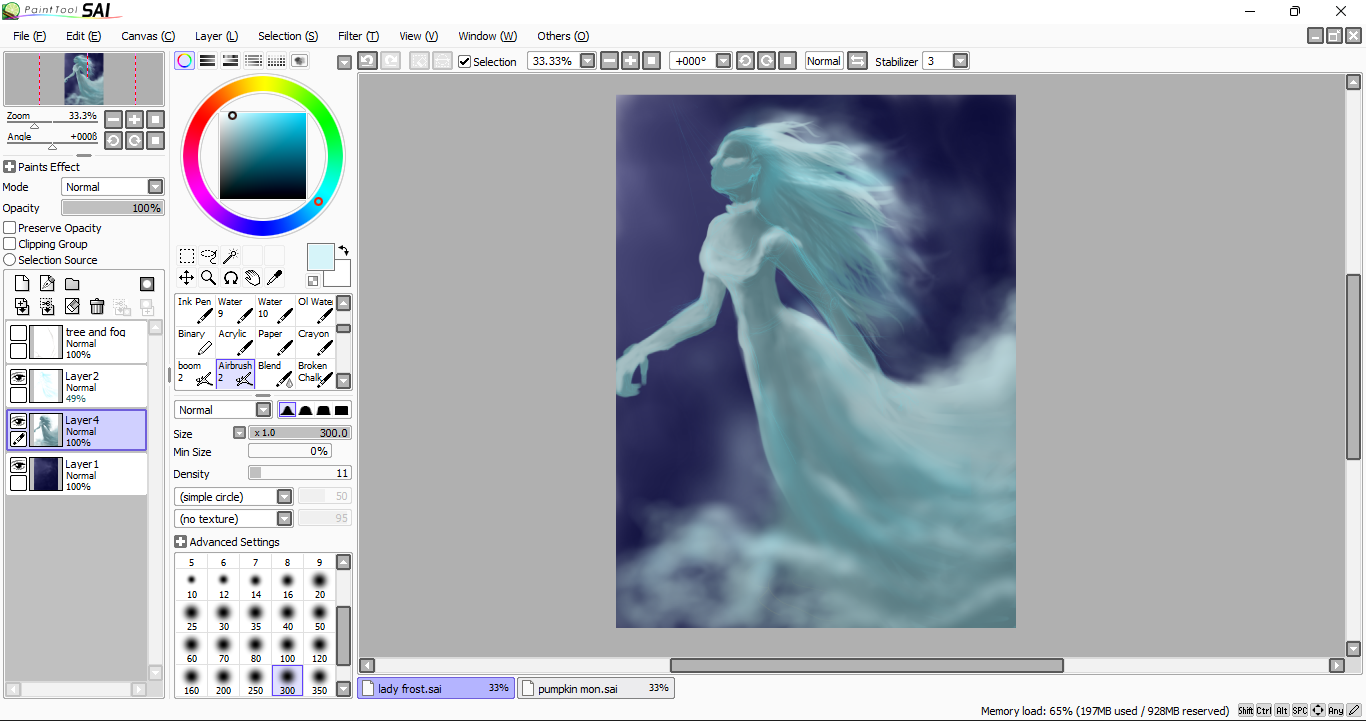Toggle the HSV slider panel
The height and width of the screenshot is (721, 1366).
pos(230,61)
